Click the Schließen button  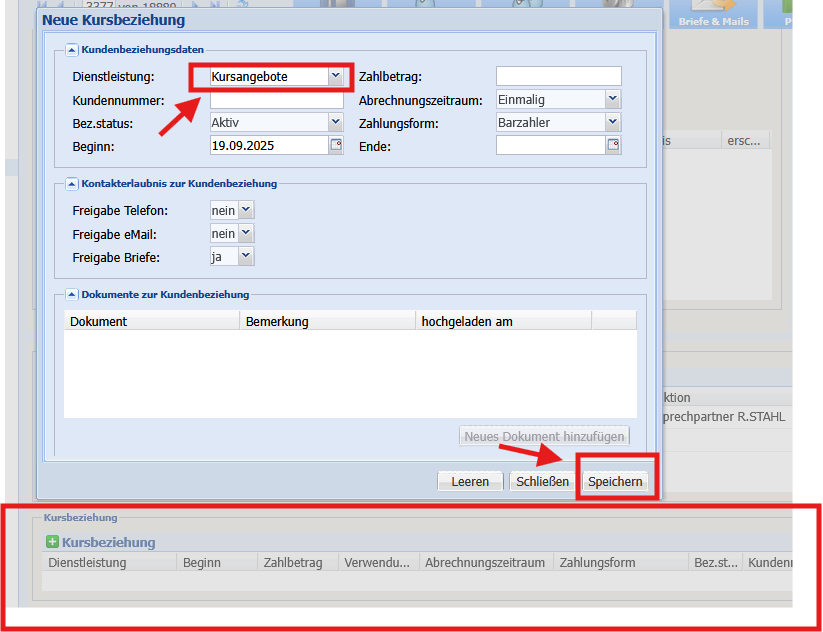pos(542,482)
